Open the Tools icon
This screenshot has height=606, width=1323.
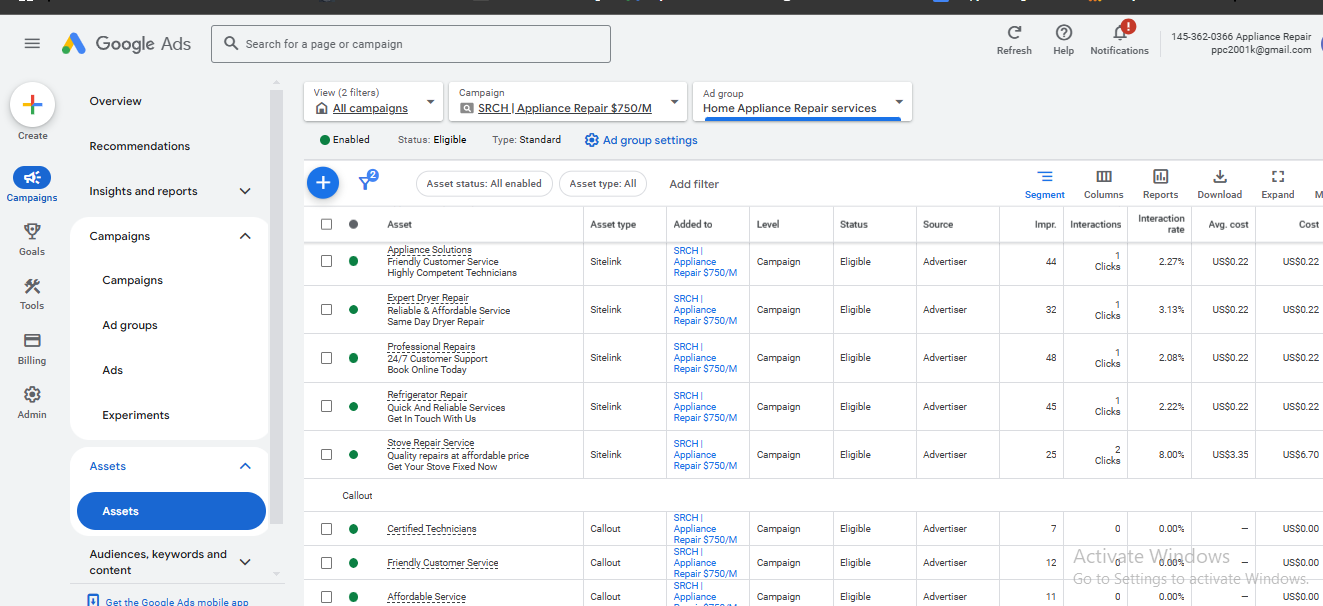[32, 286]
